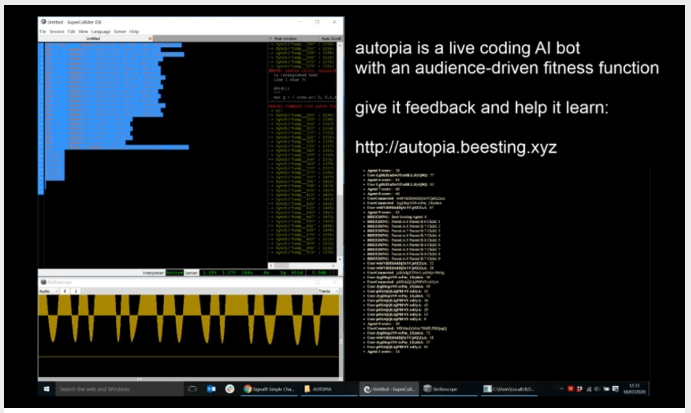Open the Server menu
The image size is (691, 413).
pos(120,32)
